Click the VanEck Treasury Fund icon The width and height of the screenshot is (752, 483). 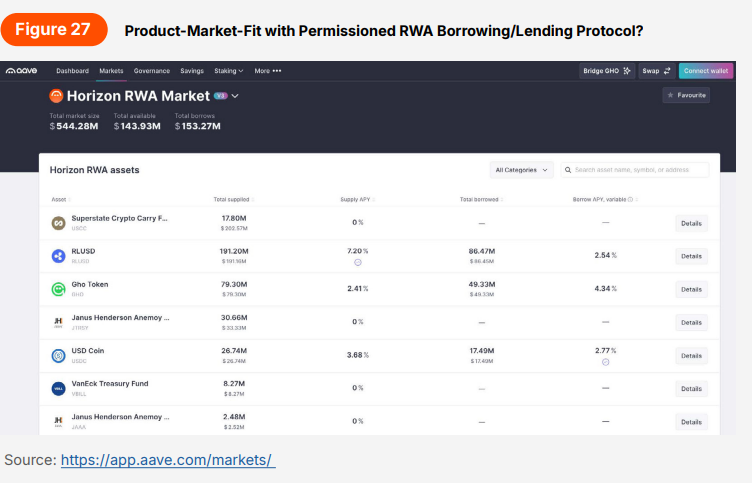pyautogui.click(x=58, y=388)
